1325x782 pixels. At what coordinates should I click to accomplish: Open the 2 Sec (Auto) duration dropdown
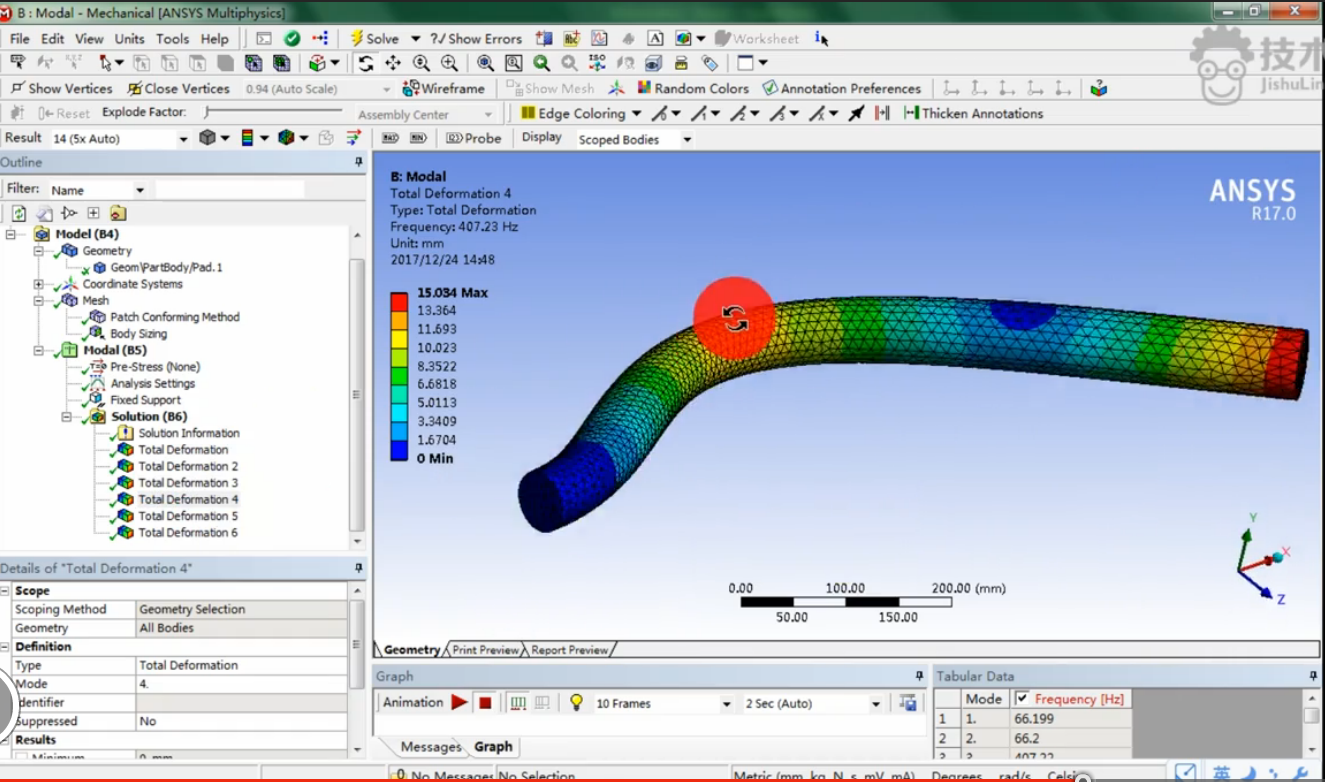pyautogui.click(x=876, y=704)
